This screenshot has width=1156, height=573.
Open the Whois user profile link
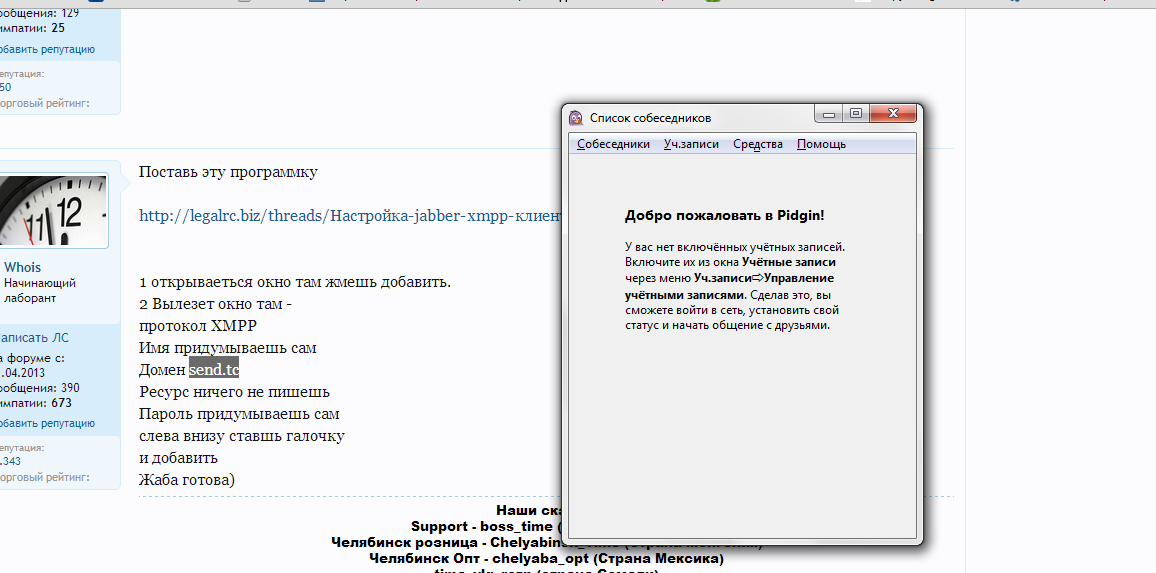23,267
